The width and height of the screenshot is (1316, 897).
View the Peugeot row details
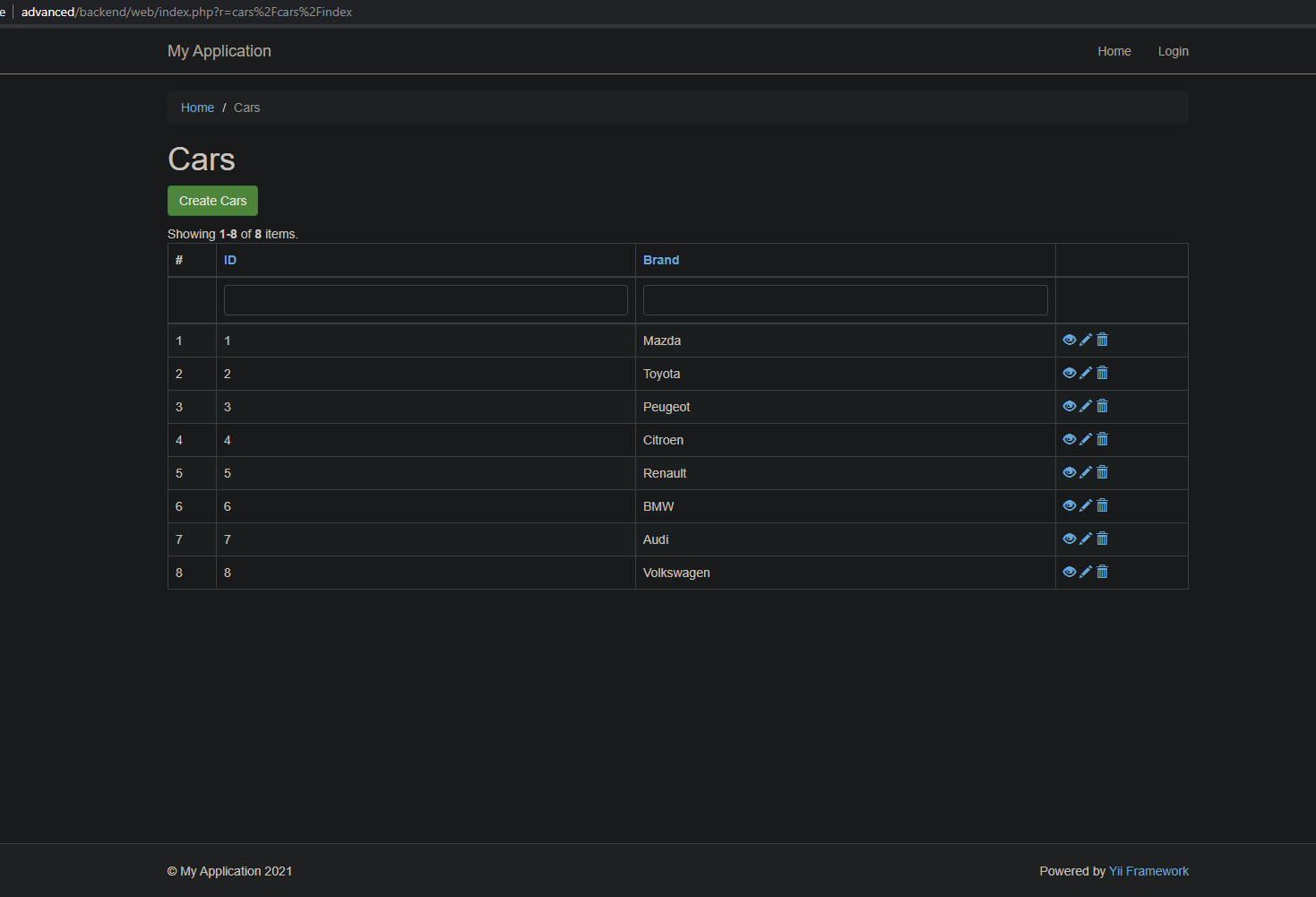pos(1069,406)
